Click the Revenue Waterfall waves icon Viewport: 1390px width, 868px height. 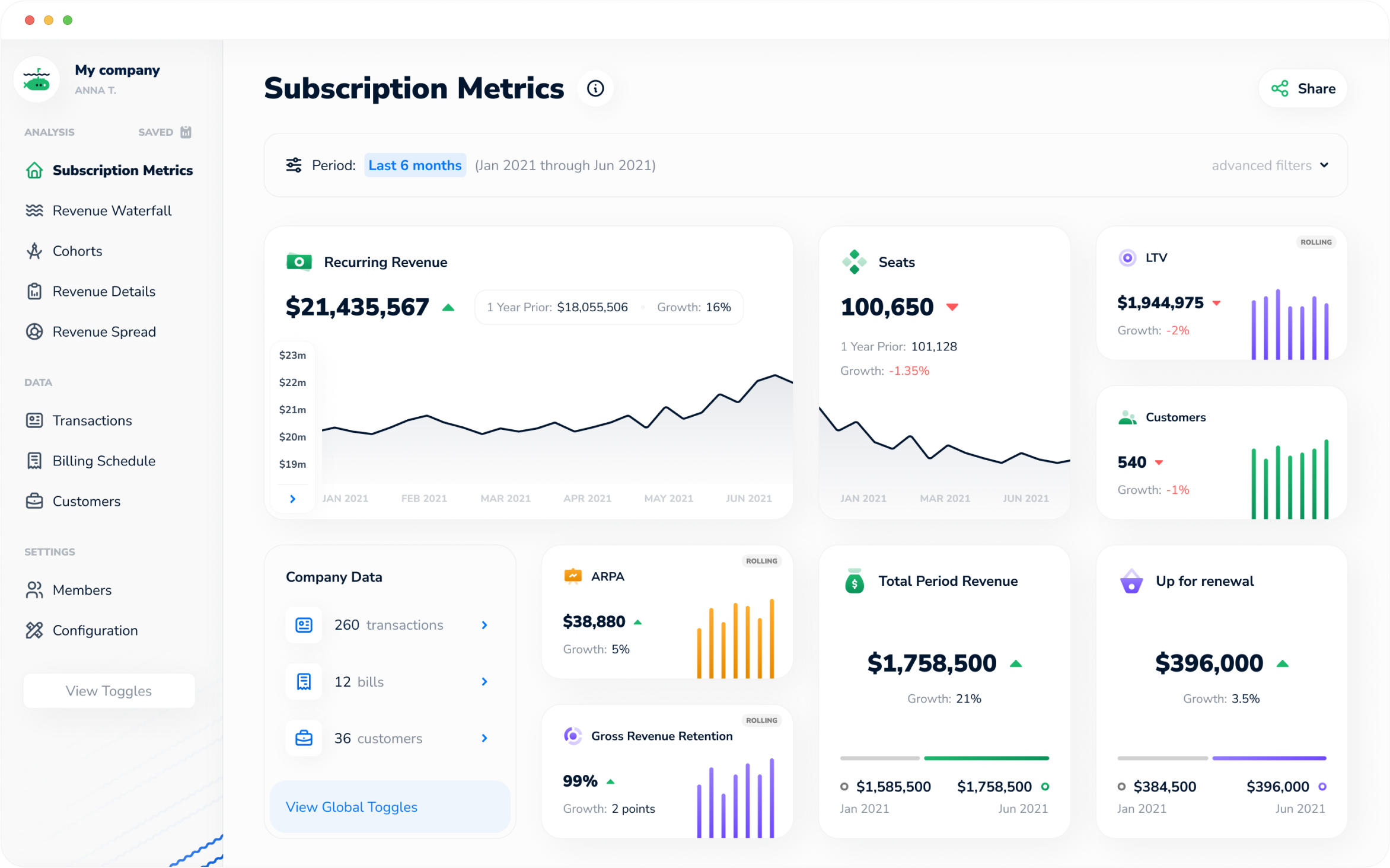pyautogui.click(x=34, y=210)
